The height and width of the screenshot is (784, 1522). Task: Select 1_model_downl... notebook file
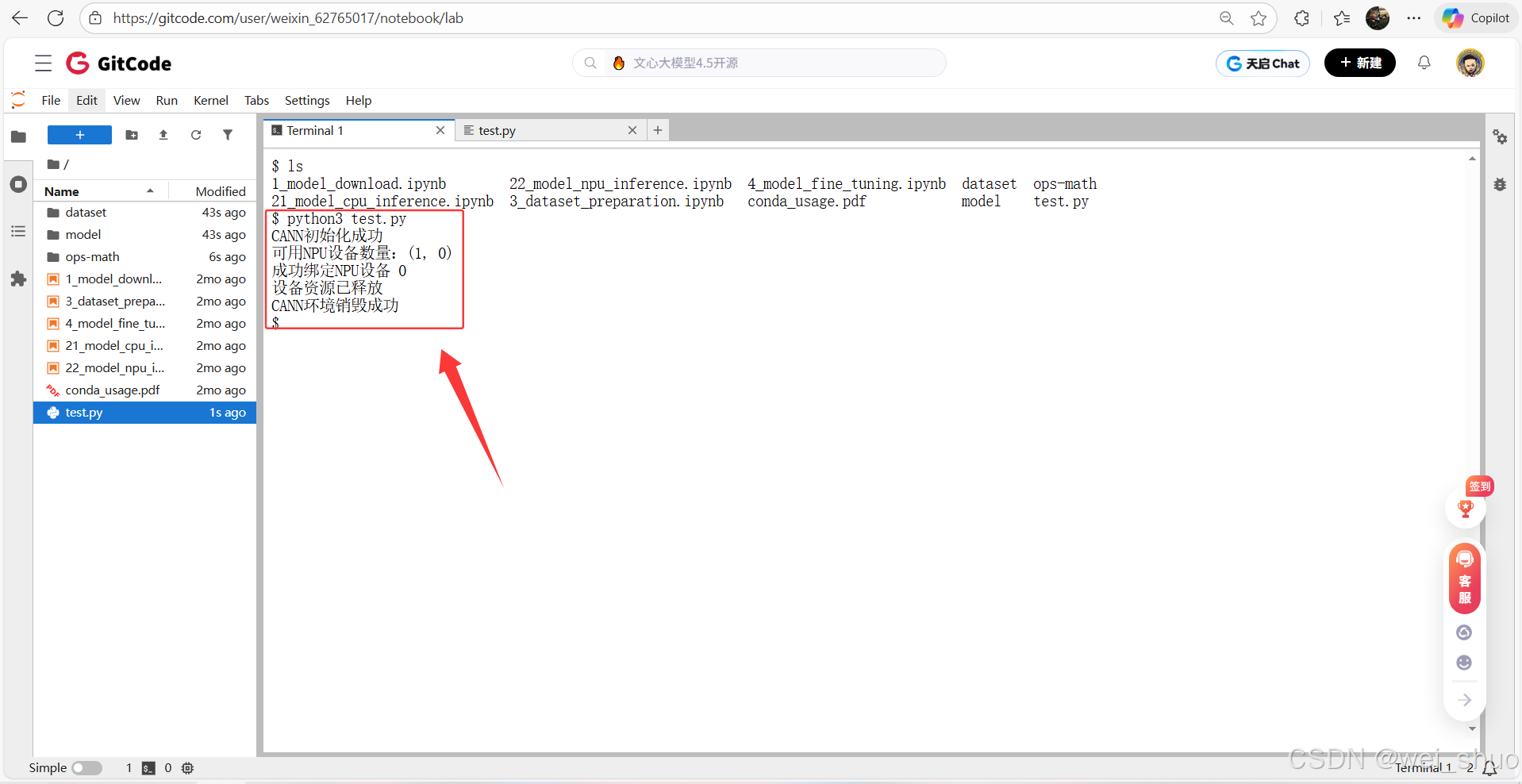tap(144, 279)
